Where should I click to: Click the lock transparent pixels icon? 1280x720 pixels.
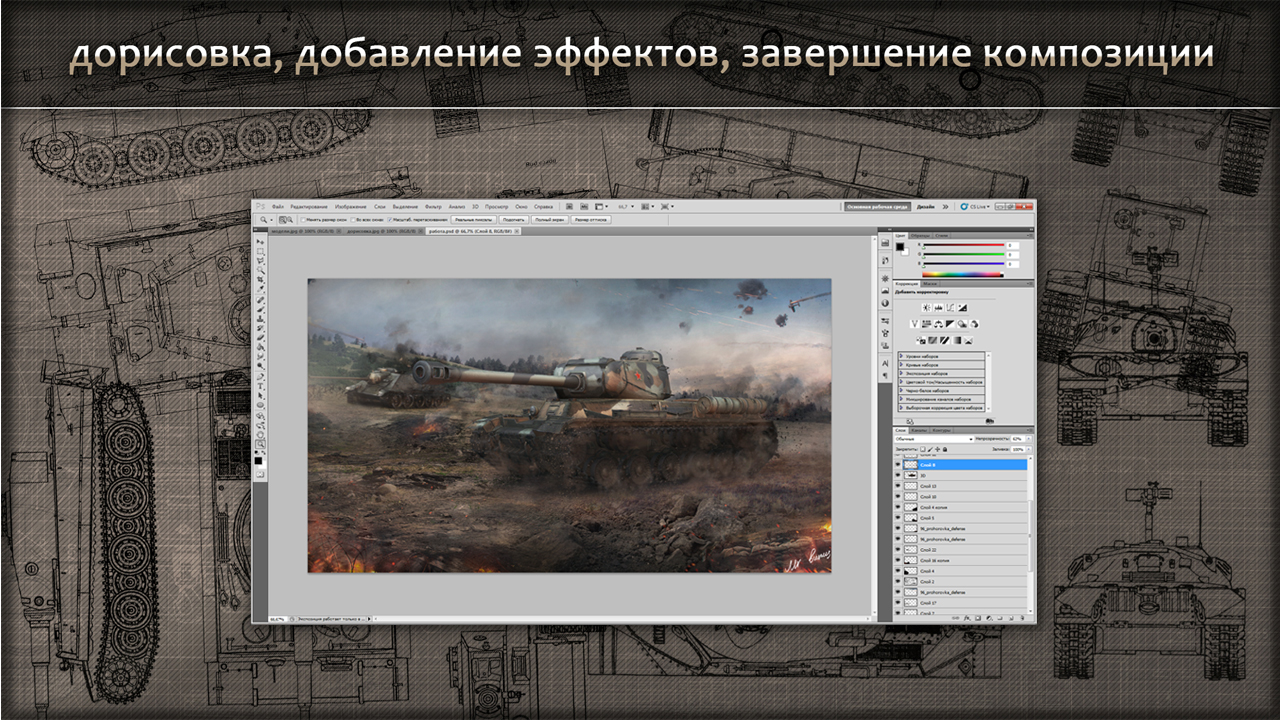923,449
